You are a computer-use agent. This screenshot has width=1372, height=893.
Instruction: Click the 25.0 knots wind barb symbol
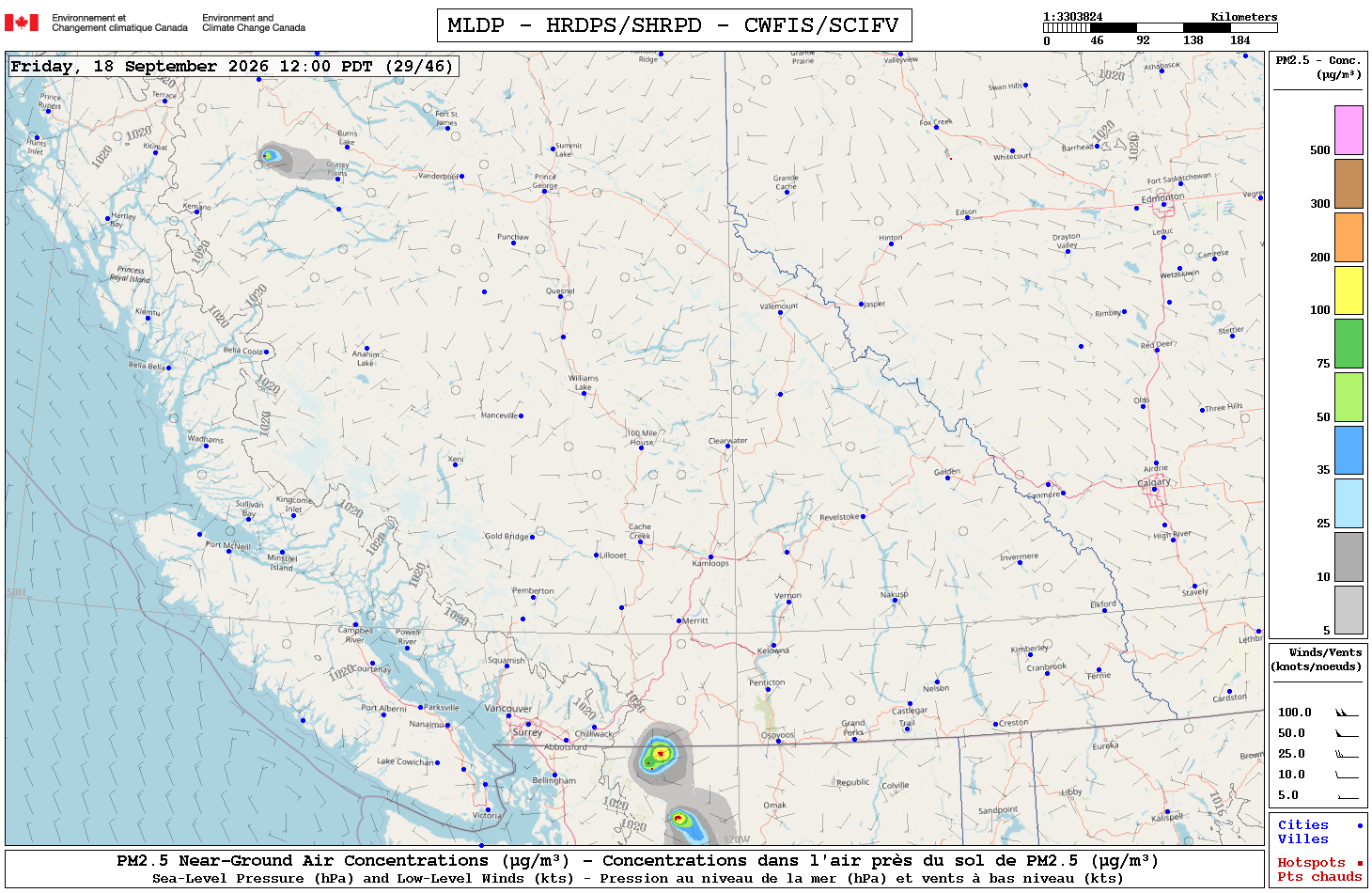pos(1347,754)
